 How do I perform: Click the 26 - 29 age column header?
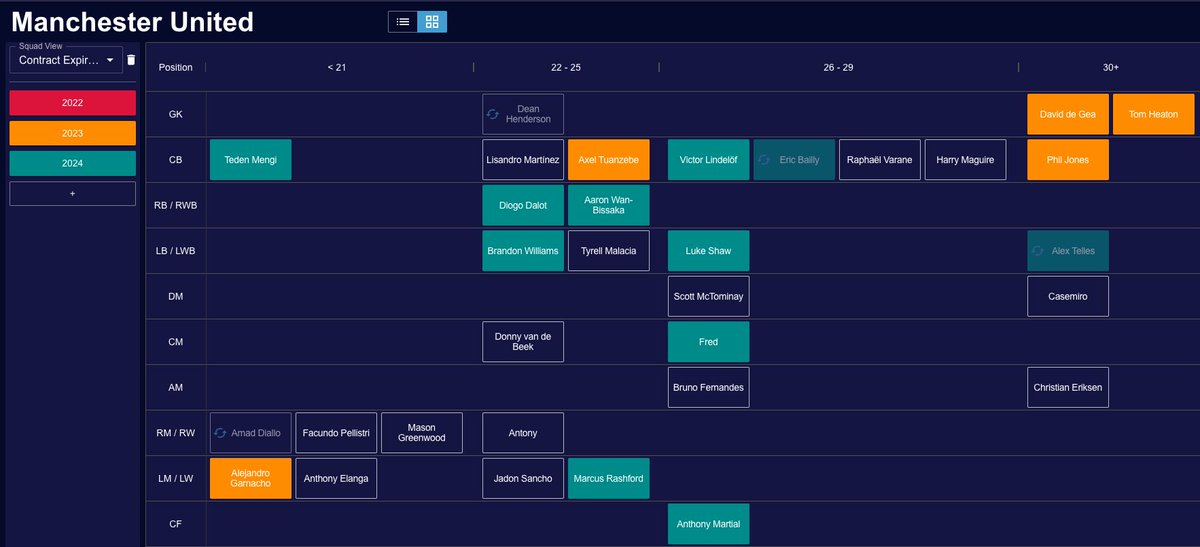click(838, 68)
